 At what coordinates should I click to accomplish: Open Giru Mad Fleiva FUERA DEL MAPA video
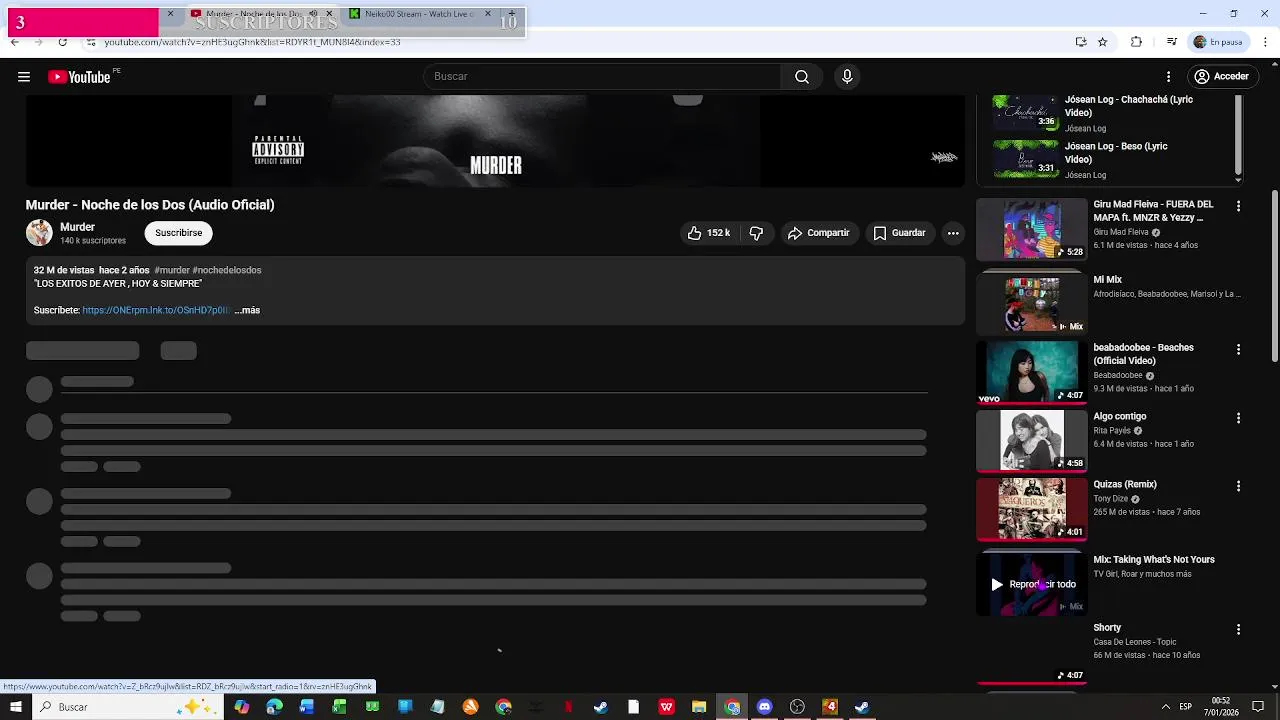click(1031, 230)
